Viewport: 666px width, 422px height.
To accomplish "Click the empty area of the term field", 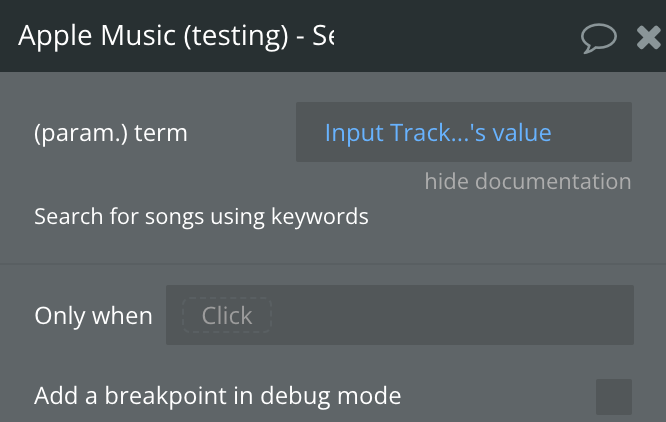I will [x=593, y=132].
